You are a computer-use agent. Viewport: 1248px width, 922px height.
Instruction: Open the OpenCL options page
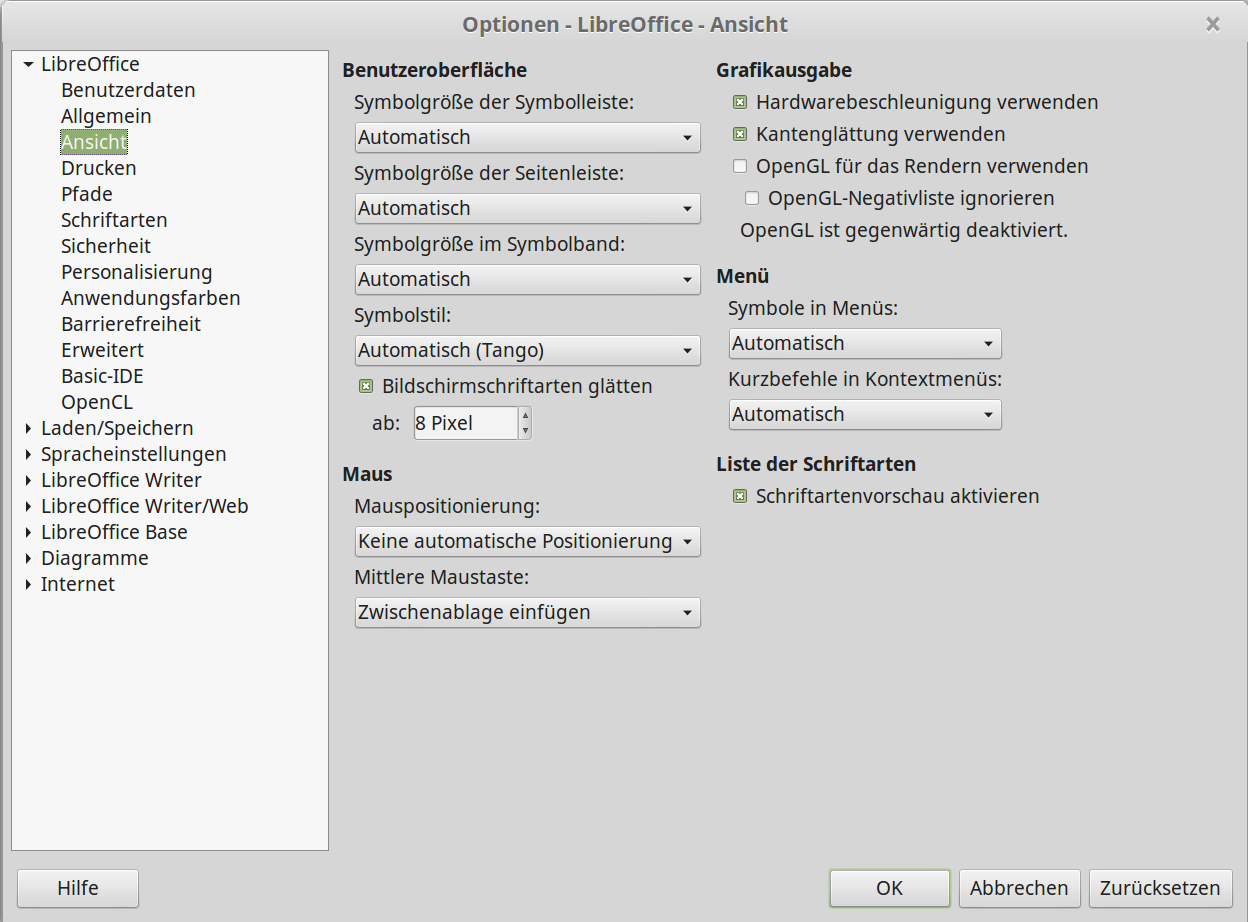click(x=97, y=402)
